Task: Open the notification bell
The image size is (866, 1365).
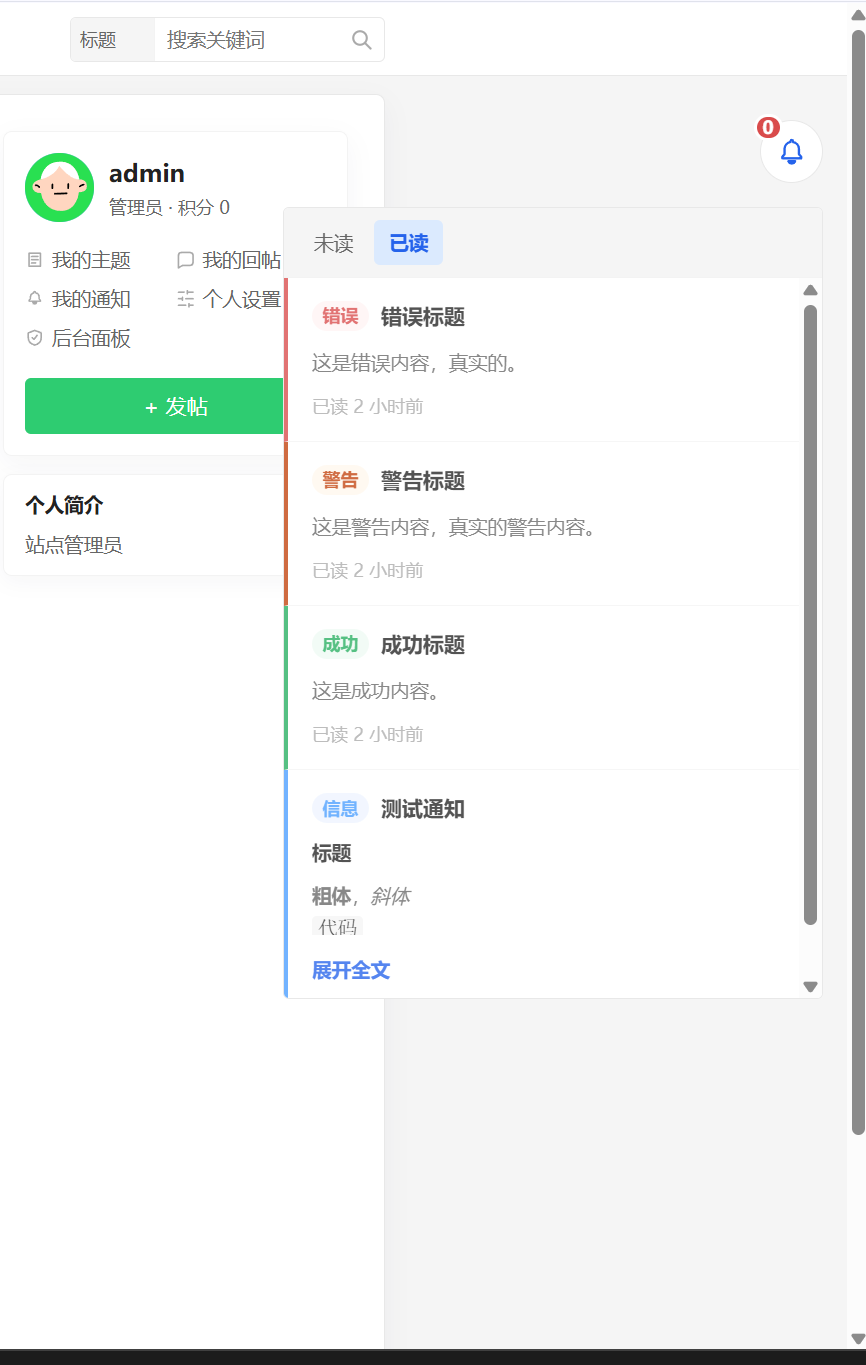Action: [791, 152]
